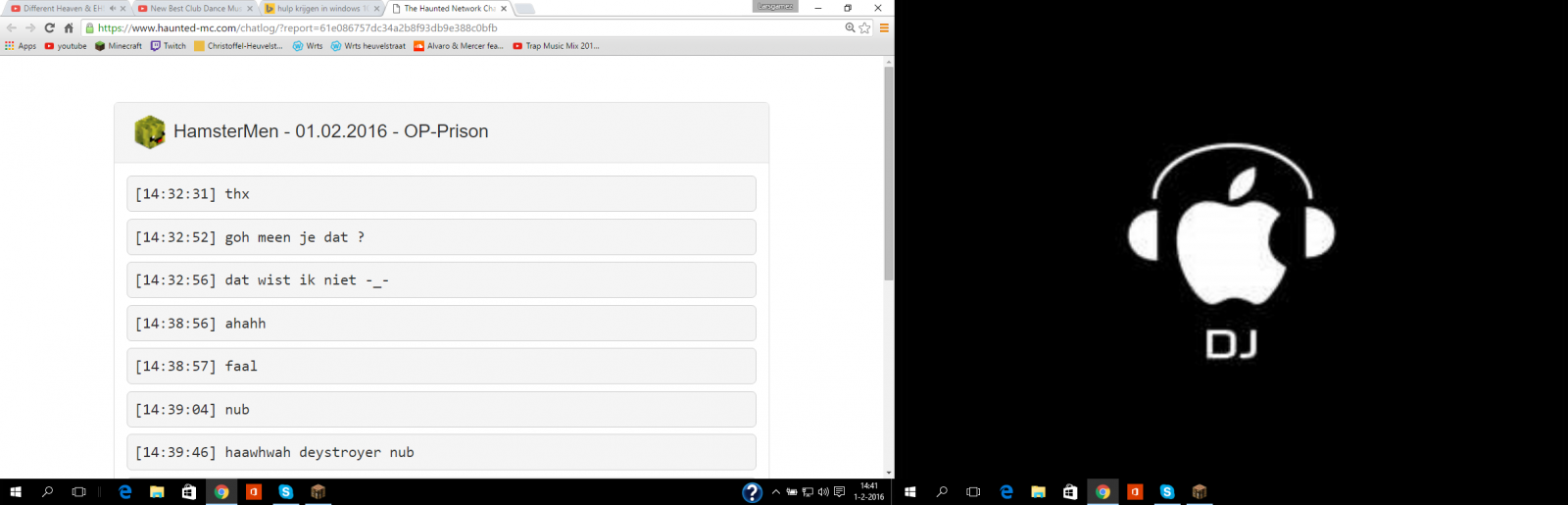The width and height of the screenshot is (1568, 505).
Task: Open Office on right monitor taskbar
Action: pyautogui.click(x=1135, y=492)
